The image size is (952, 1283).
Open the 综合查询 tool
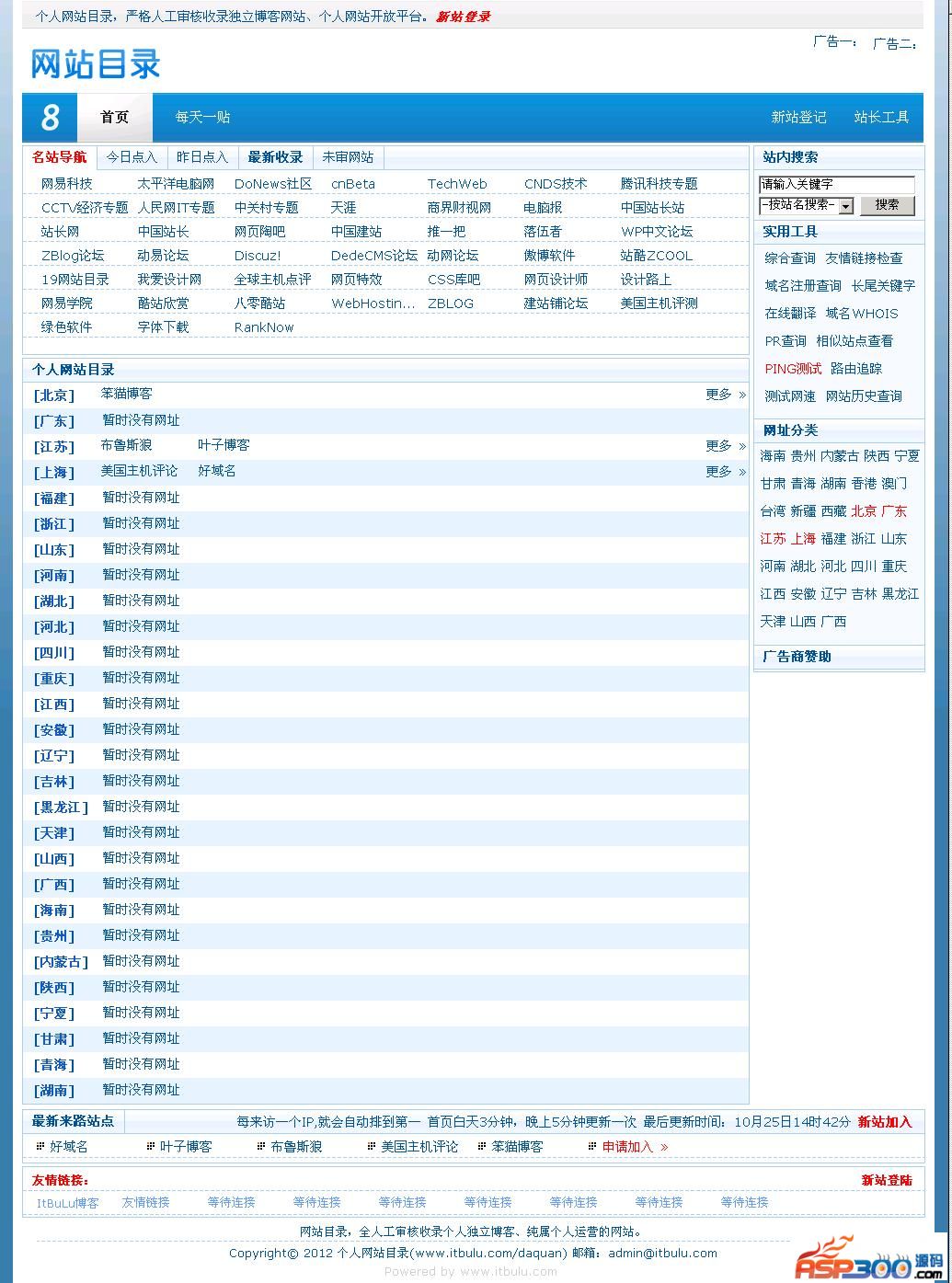click(790, 258)
